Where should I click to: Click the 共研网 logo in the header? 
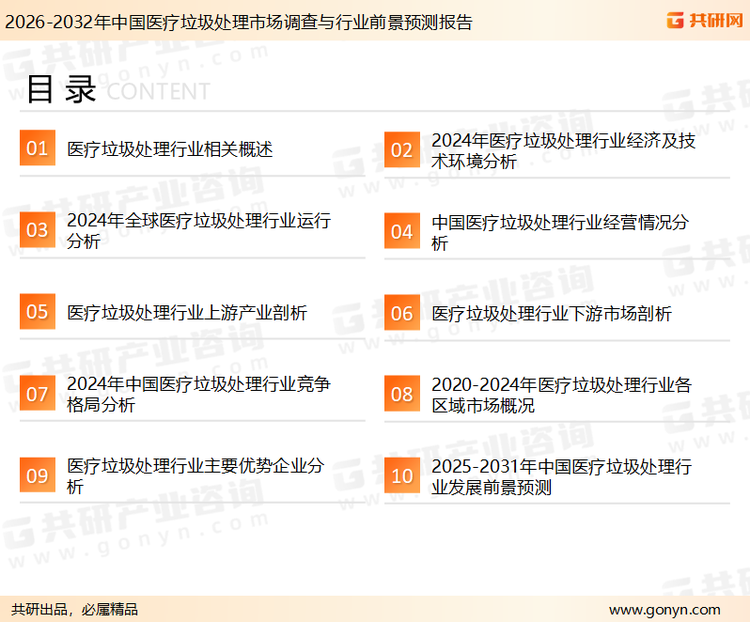(x=705, y=20)
